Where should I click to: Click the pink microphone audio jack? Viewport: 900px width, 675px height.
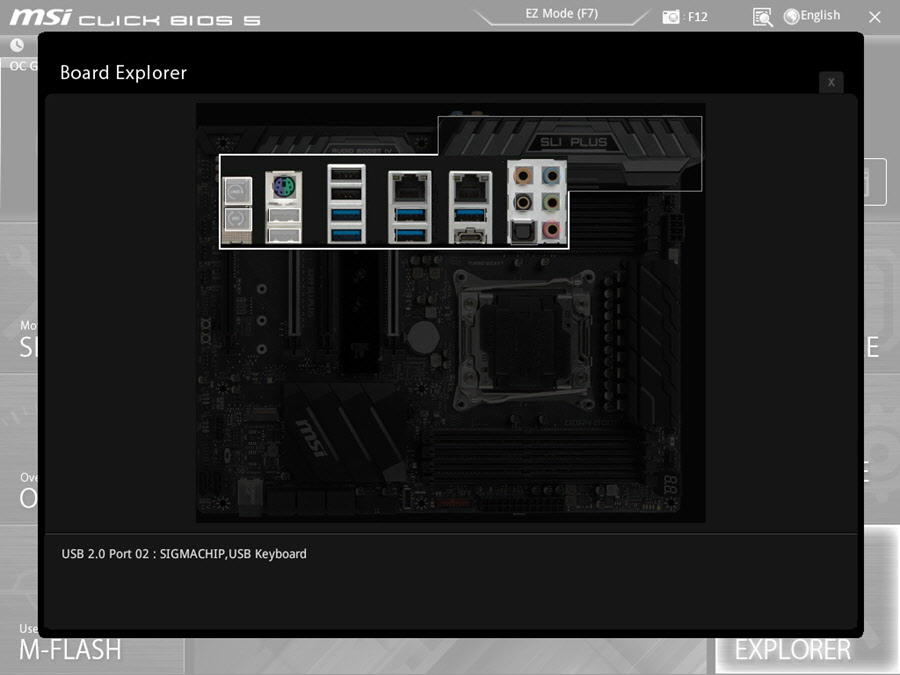pos(552,231)
